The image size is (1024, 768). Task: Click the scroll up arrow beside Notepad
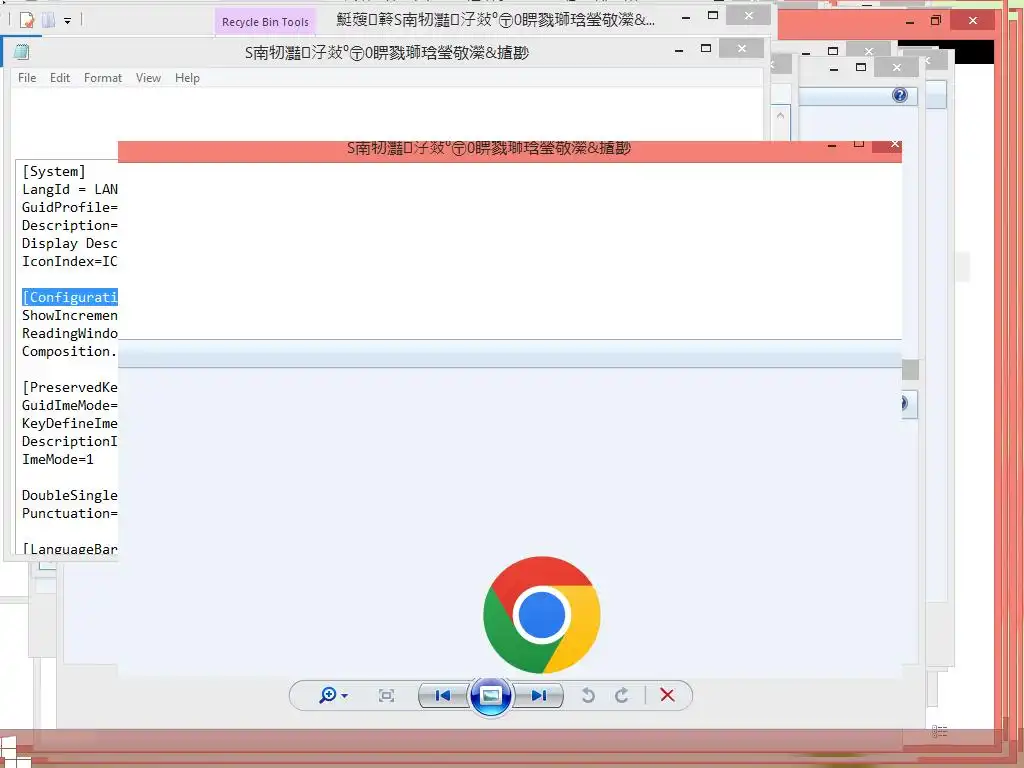780,116
